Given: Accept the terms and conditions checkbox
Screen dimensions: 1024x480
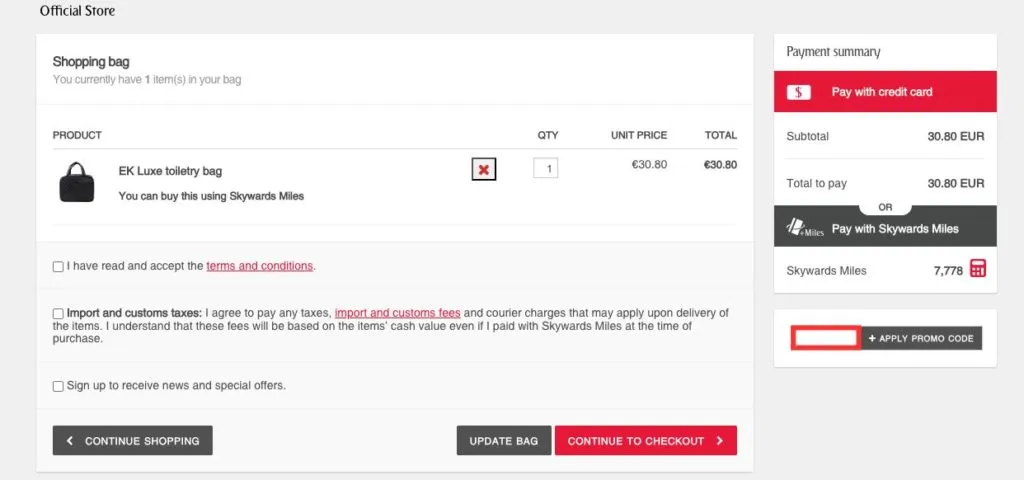Looking at the screenshot, I should [58, 267].
